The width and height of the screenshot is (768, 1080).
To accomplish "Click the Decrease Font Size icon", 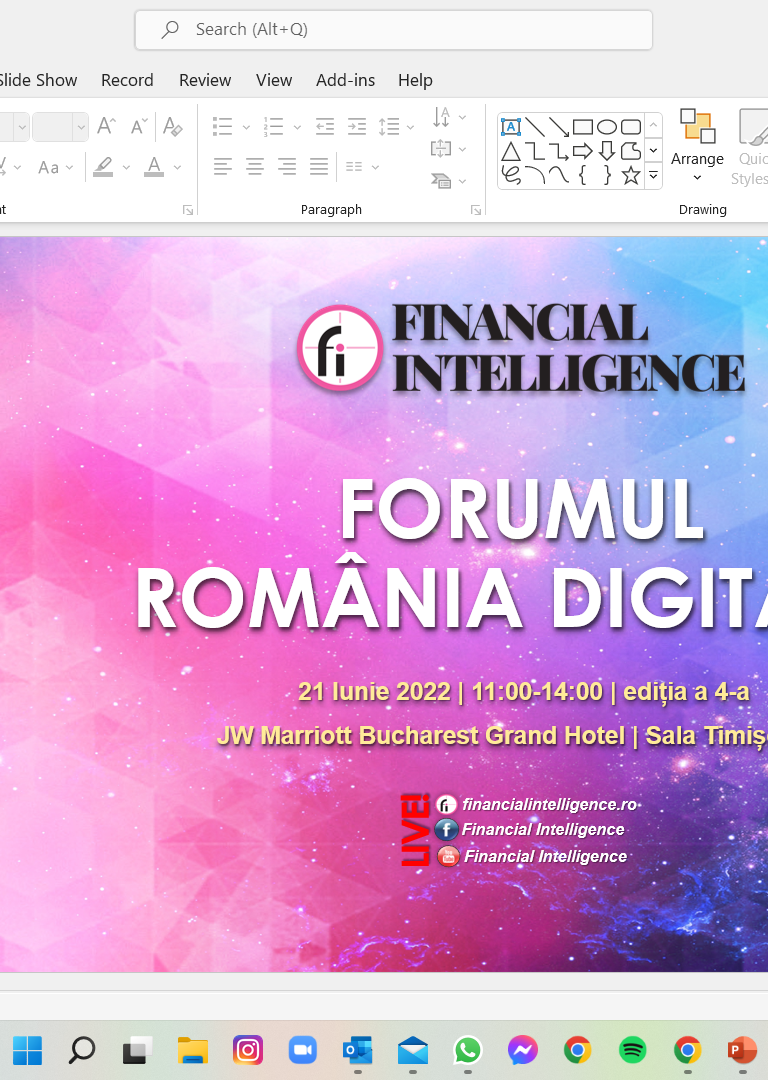I will pyautogui.click(x=139, y=126).
